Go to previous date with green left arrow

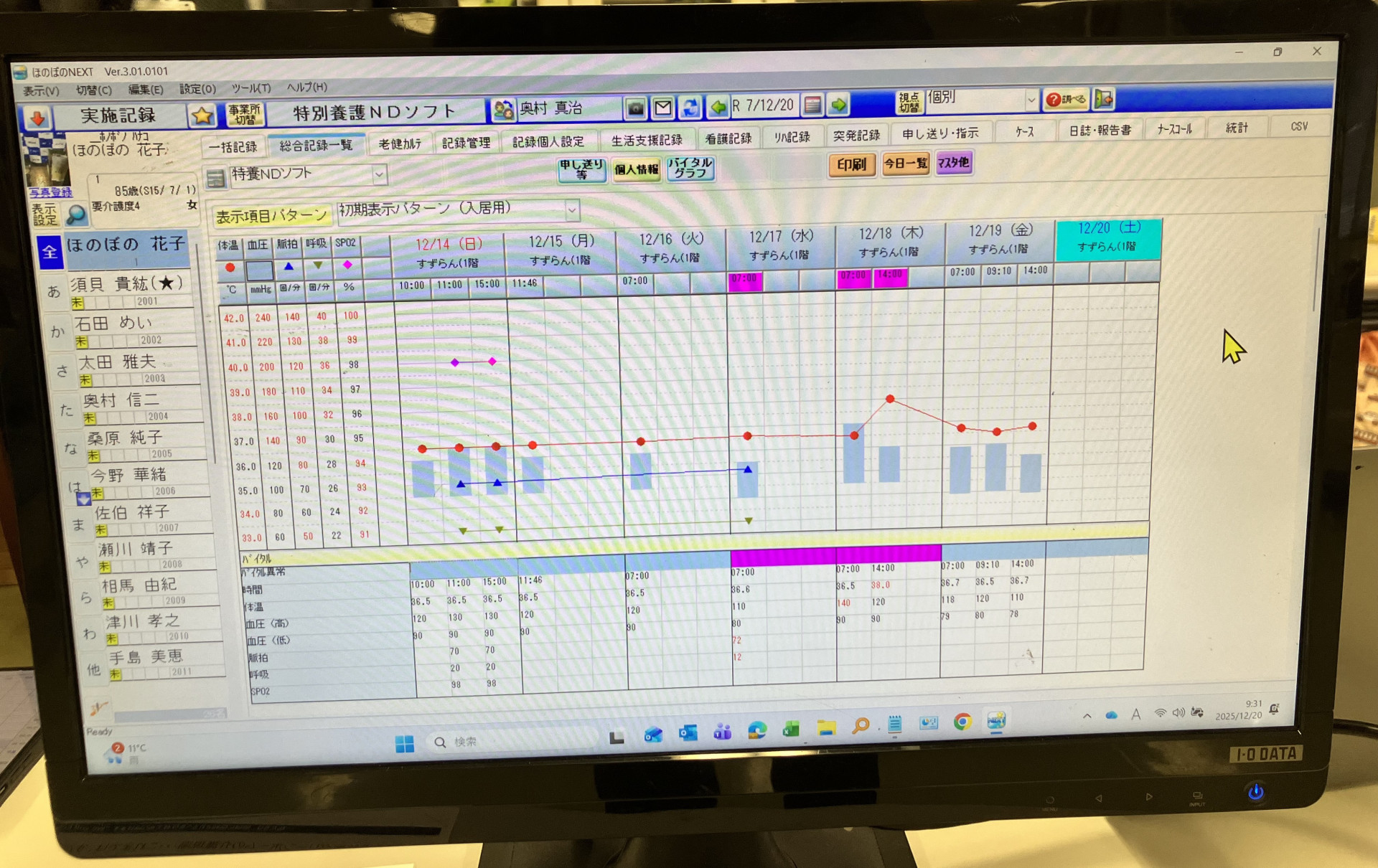click(718, 107)
